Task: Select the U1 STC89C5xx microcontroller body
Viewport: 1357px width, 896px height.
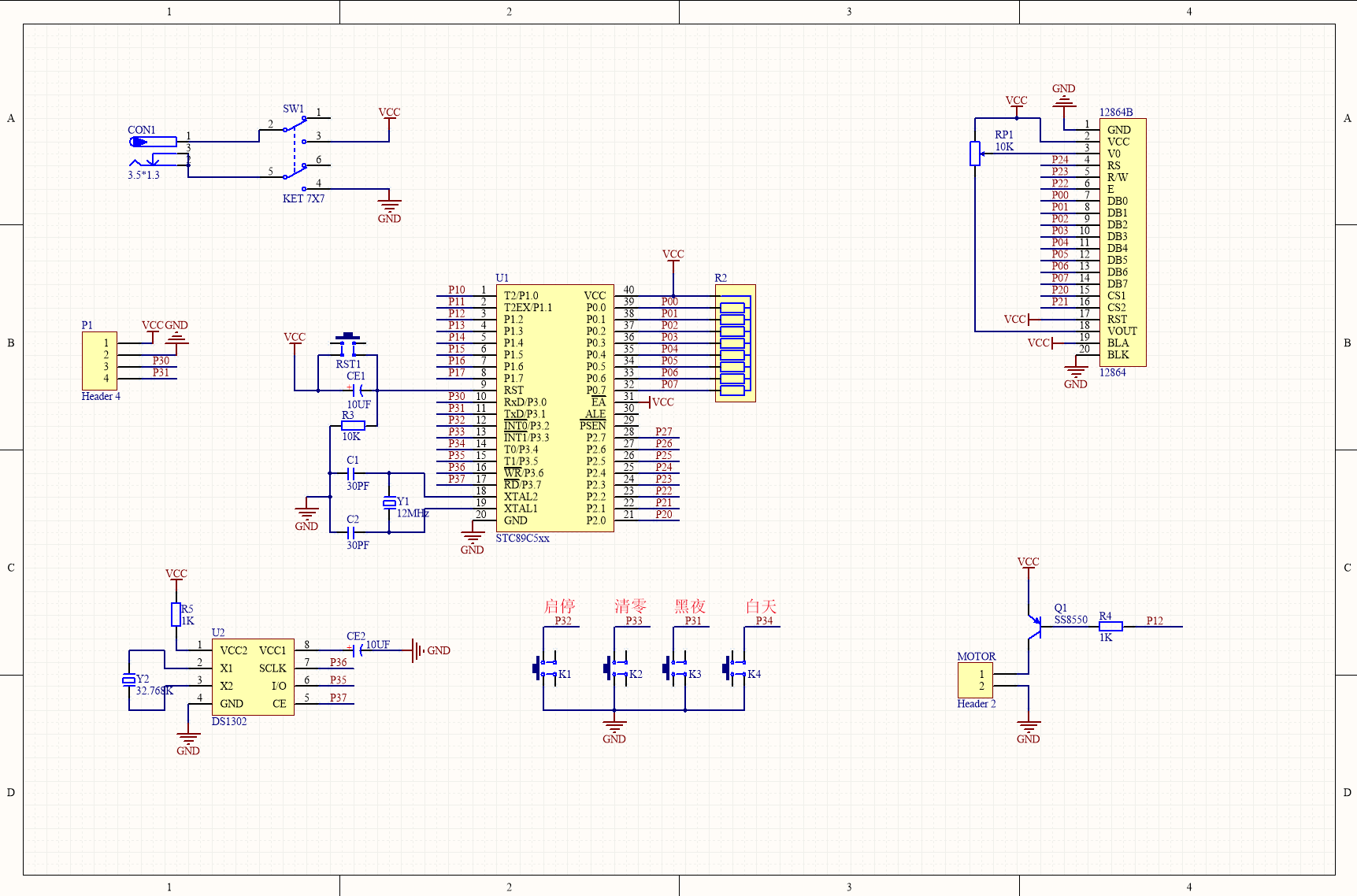Action: point(554,408)
